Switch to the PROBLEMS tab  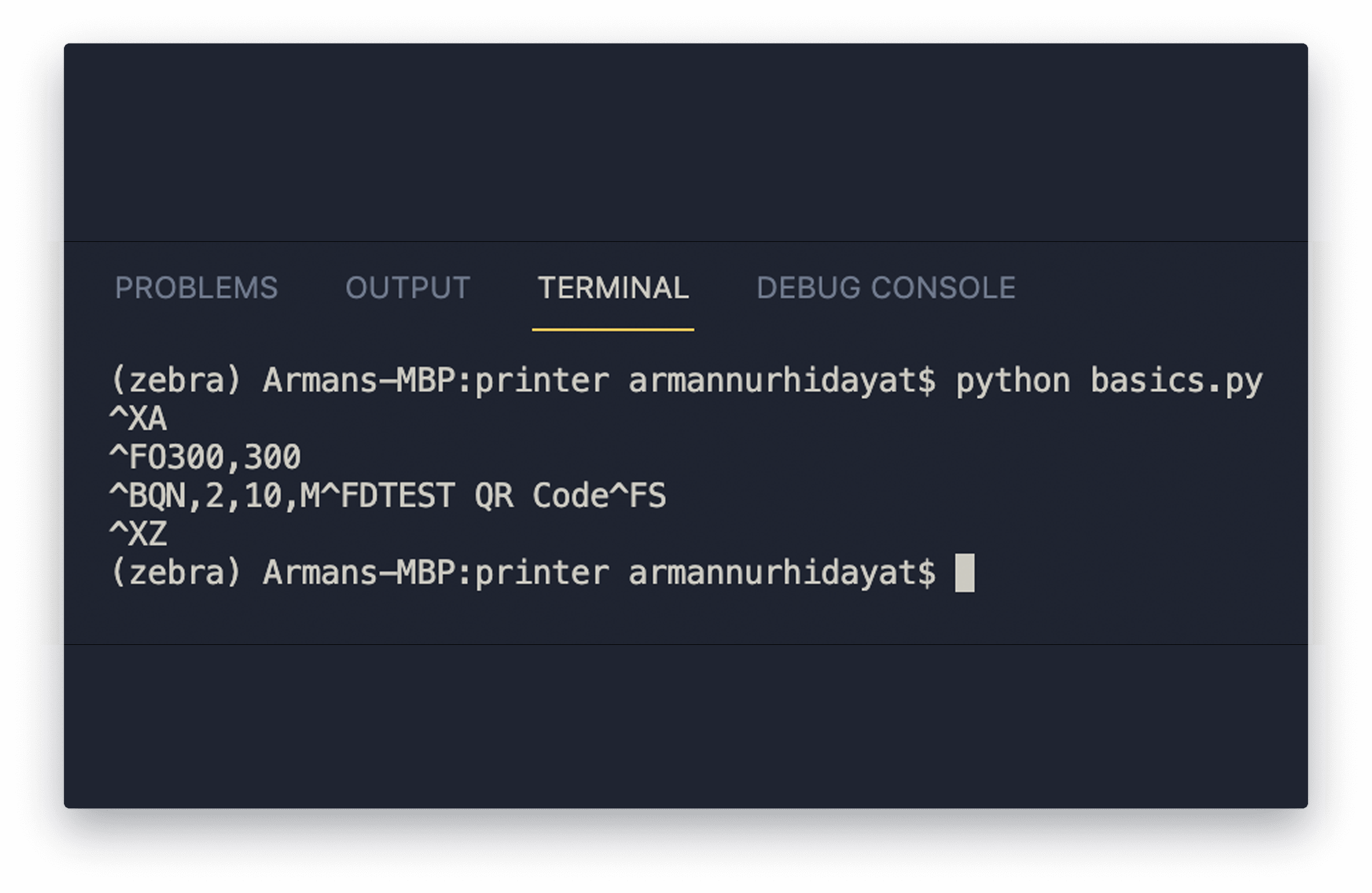click(197, 287)
